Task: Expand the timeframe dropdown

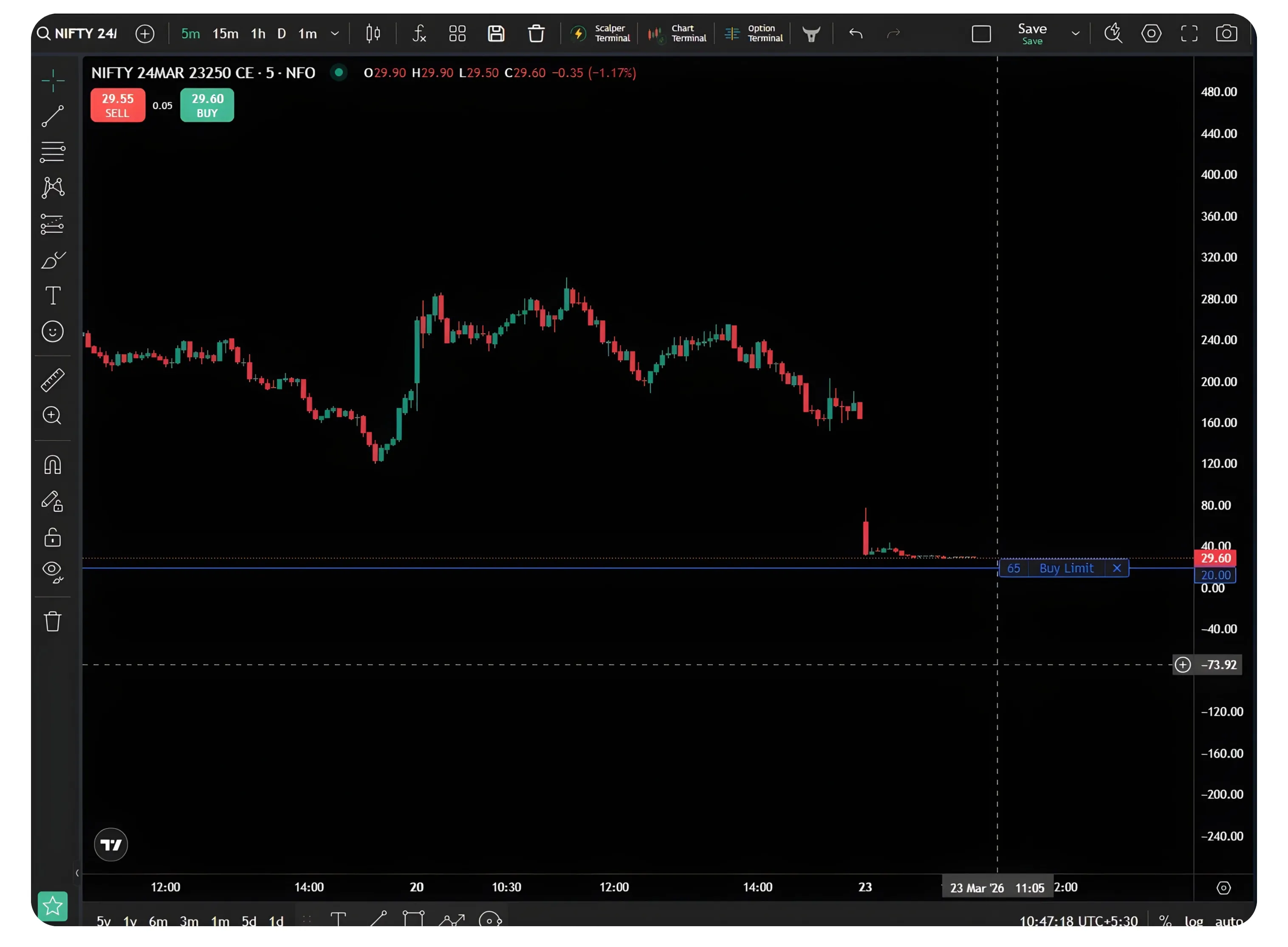Action: click(334, 34)
